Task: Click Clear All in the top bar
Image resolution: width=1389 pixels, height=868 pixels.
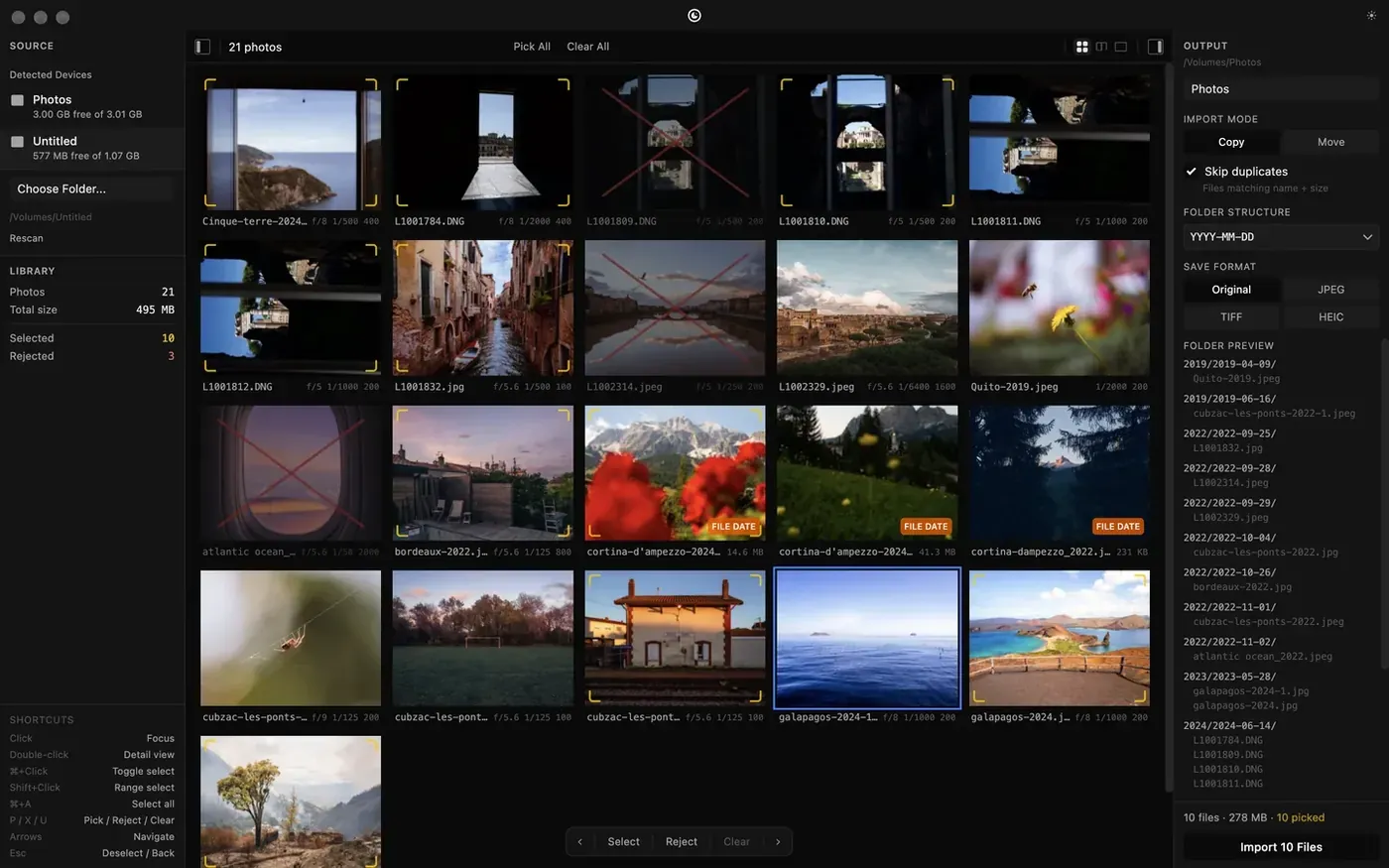Action: coord(588,47)
